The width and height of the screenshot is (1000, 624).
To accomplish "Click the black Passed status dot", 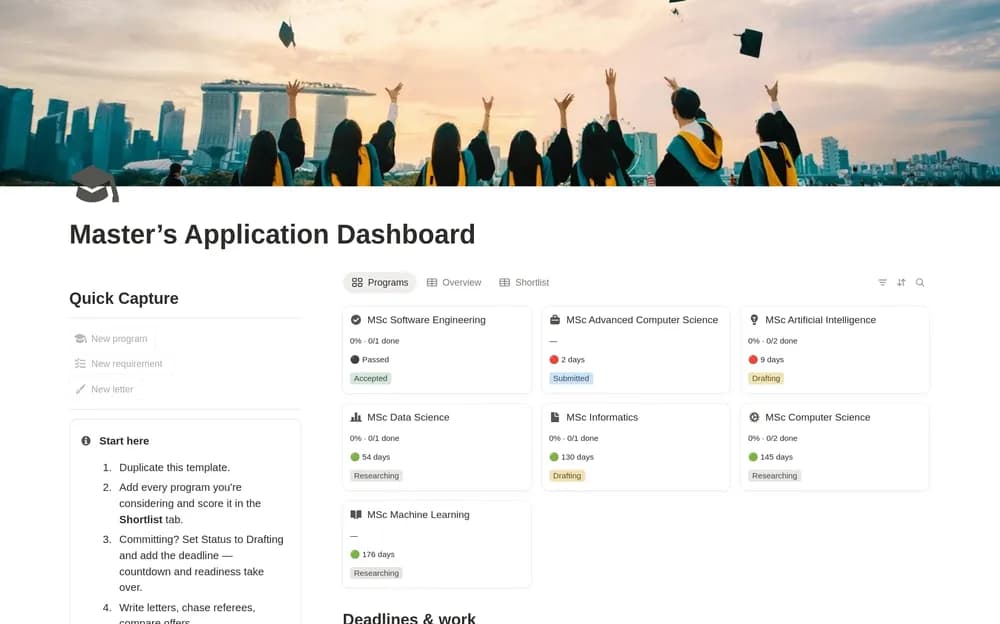I will pos(355,359).
